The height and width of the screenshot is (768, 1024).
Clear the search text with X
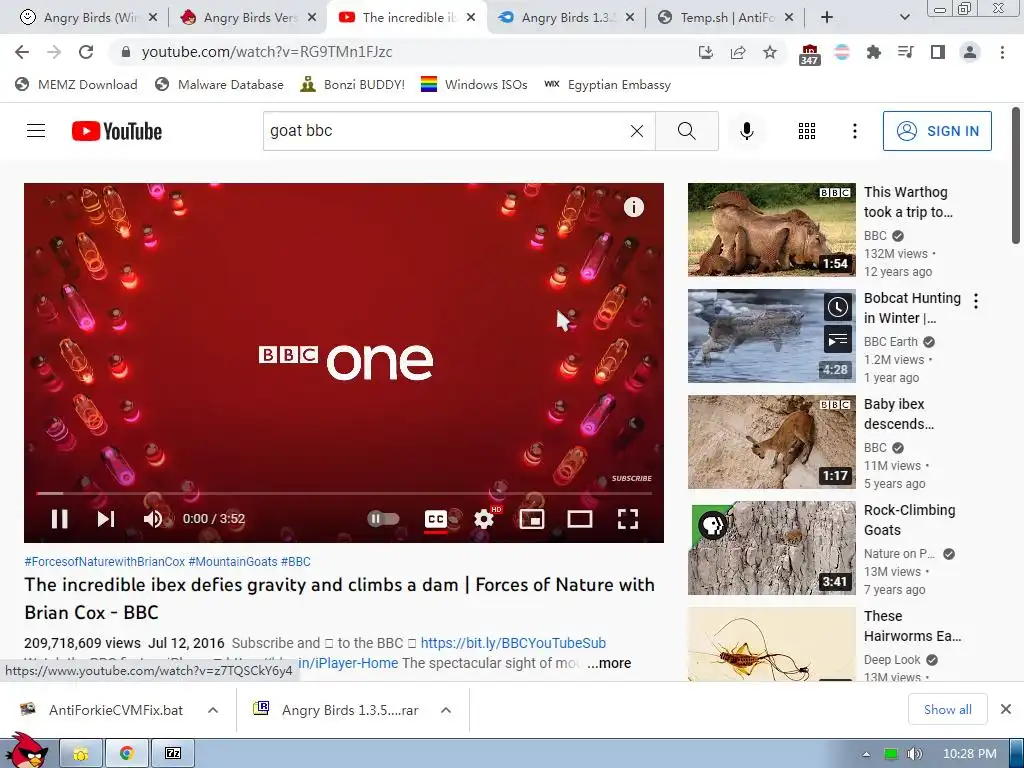point(637,131)
